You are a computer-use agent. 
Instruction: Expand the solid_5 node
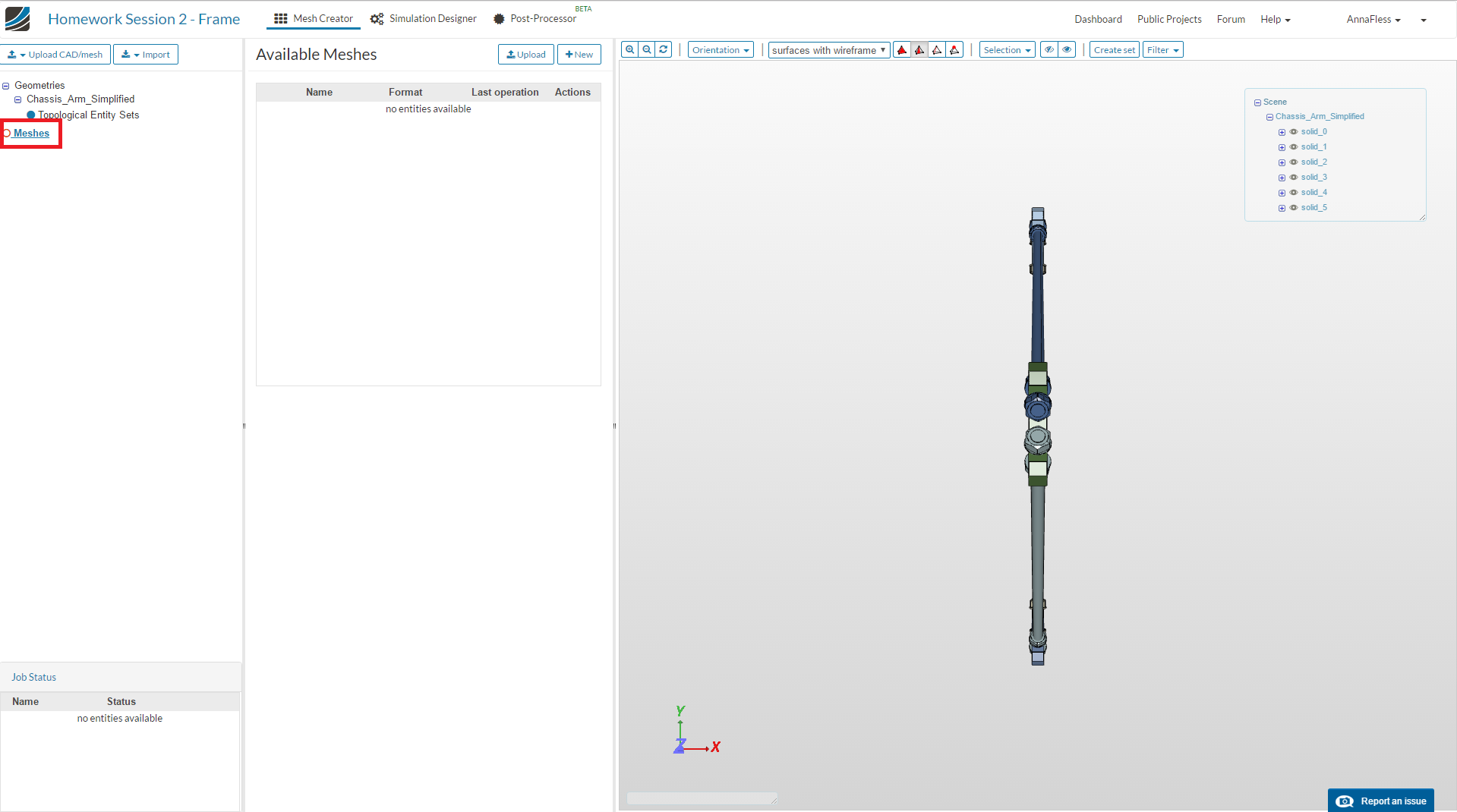[x=1282, y=208]
